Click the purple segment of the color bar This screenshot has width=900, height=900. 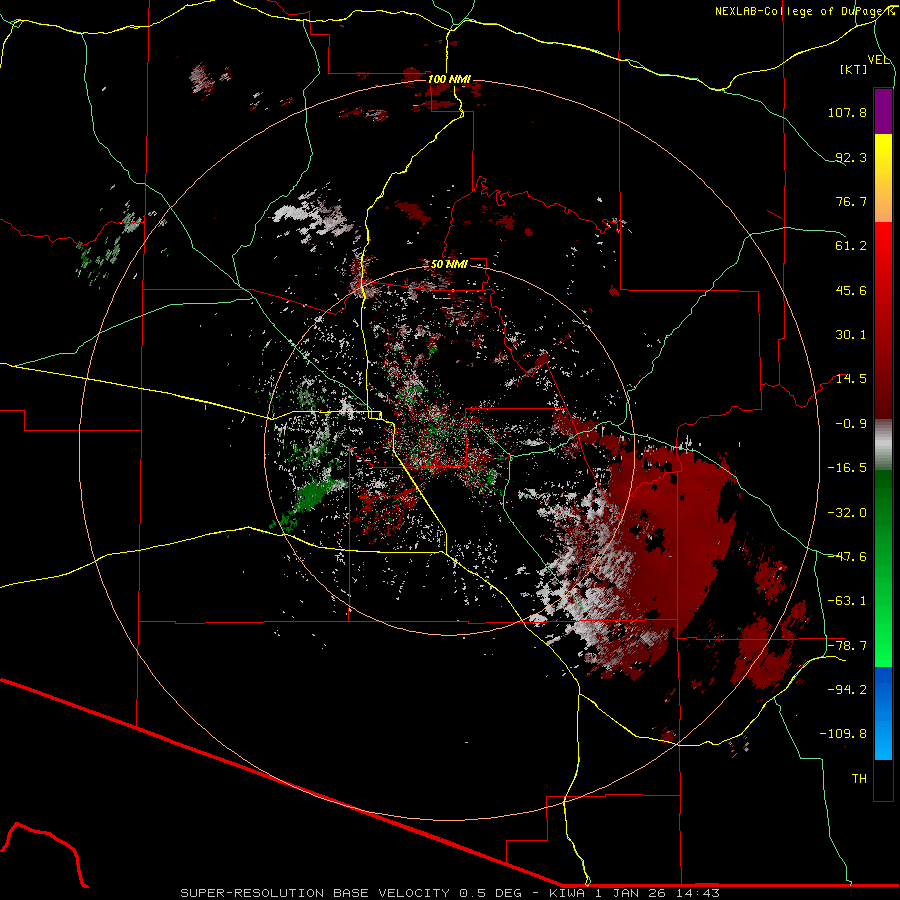pos(883,111)
